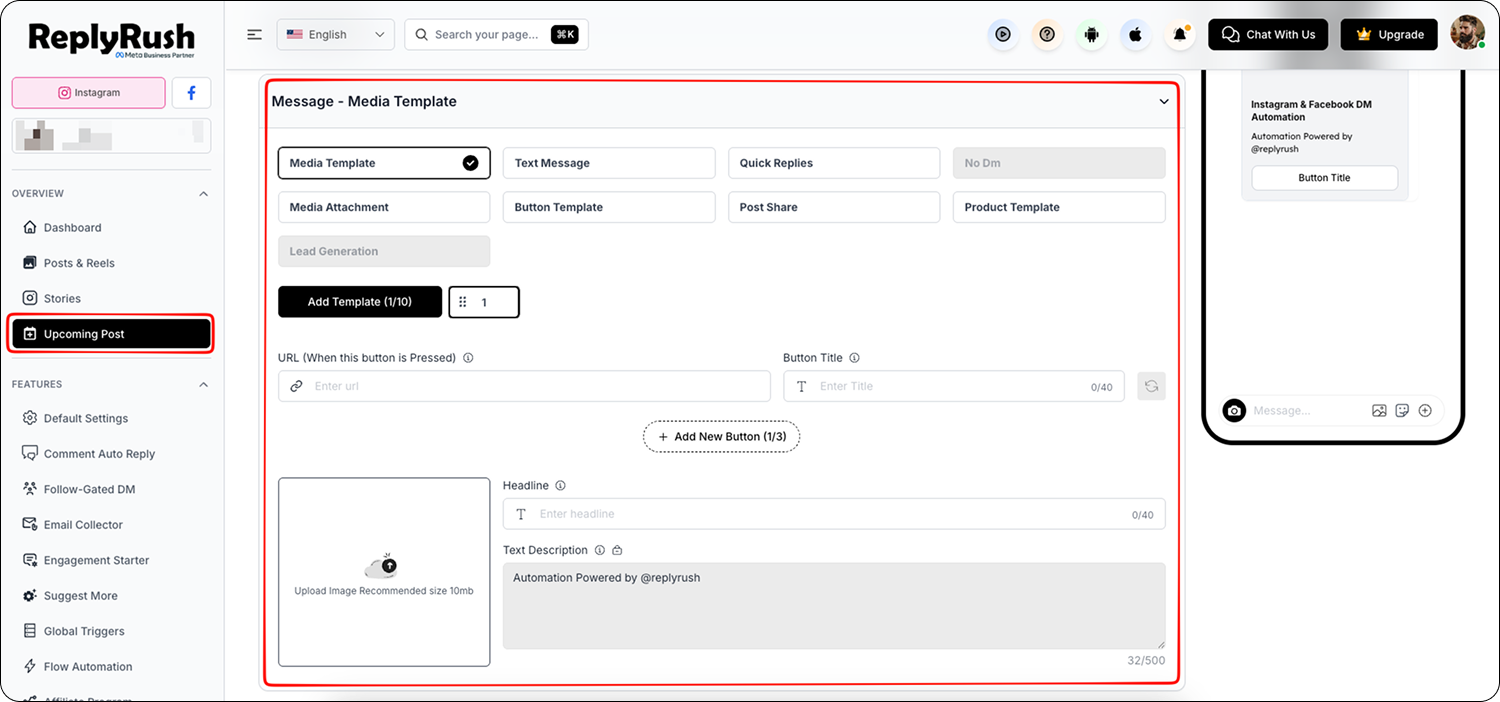Click the Chat With Us button

point(1268,34)
